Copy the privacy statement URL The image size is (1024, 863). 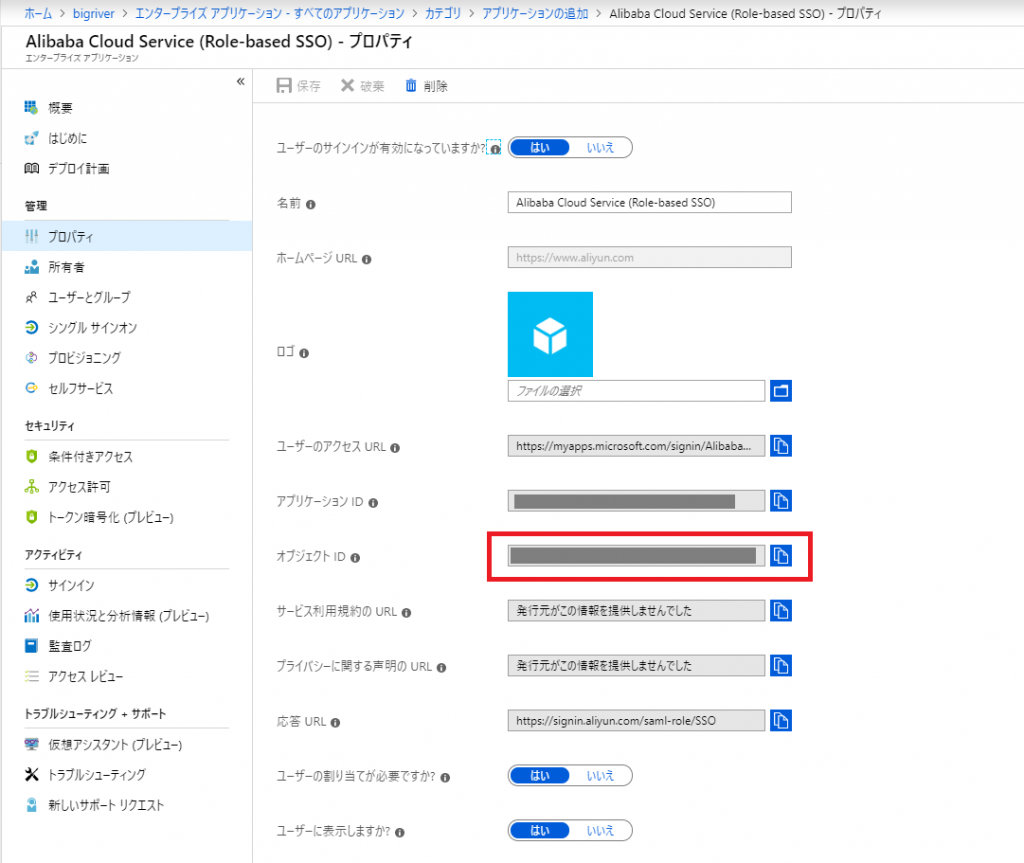click(x=781, y=665)
